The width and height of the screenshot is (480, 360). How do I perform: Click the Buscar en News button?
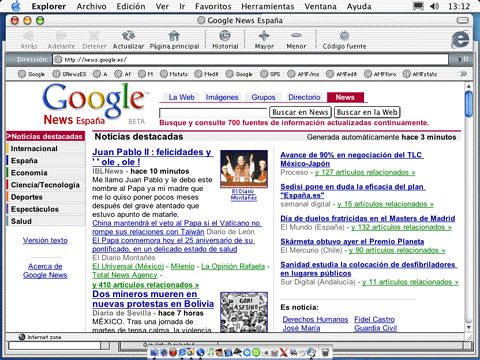click(300, 112)
